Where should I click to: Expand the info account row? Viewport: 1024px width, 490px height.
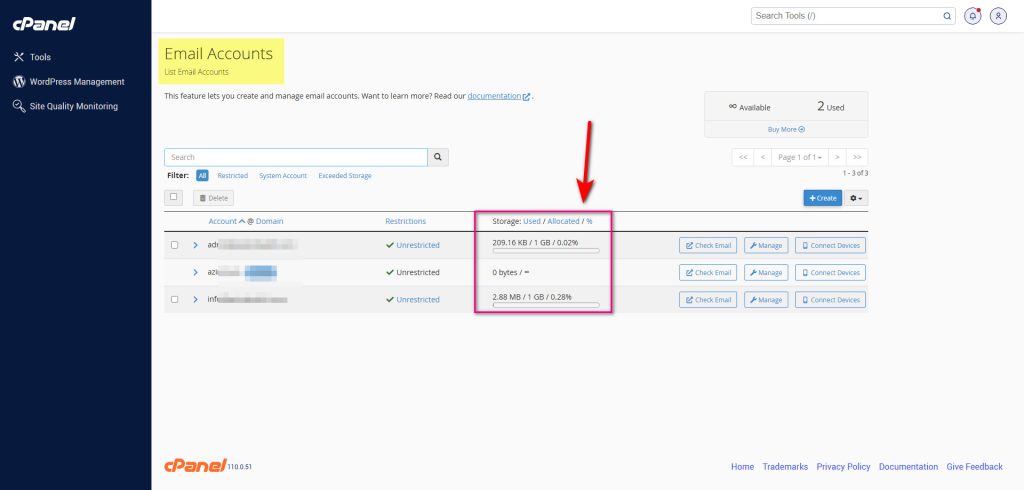(195, 299)
